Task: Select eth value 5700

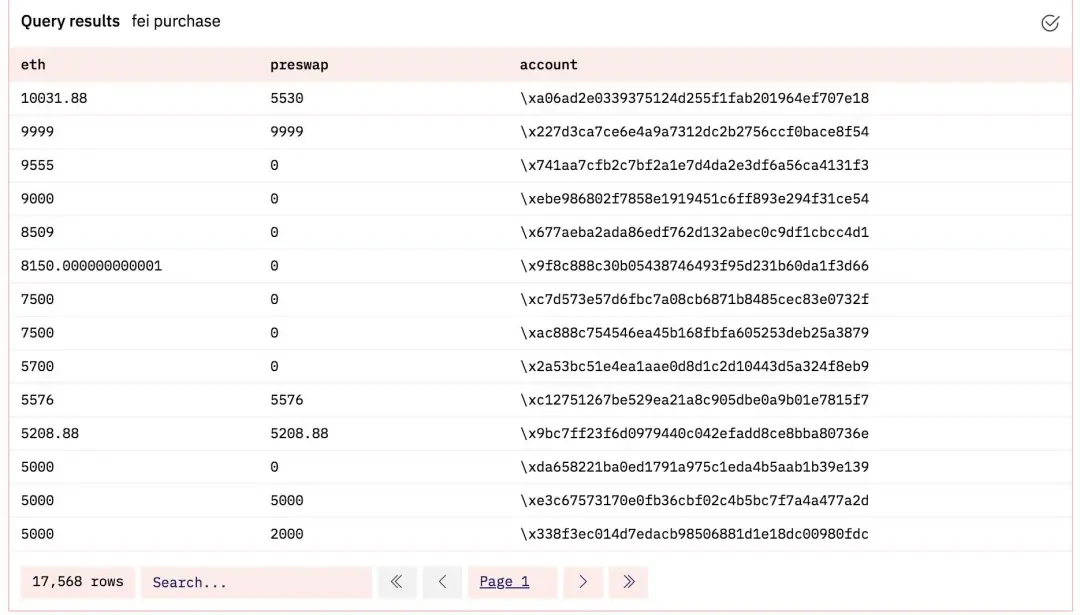Action: (x=37, y=366)
